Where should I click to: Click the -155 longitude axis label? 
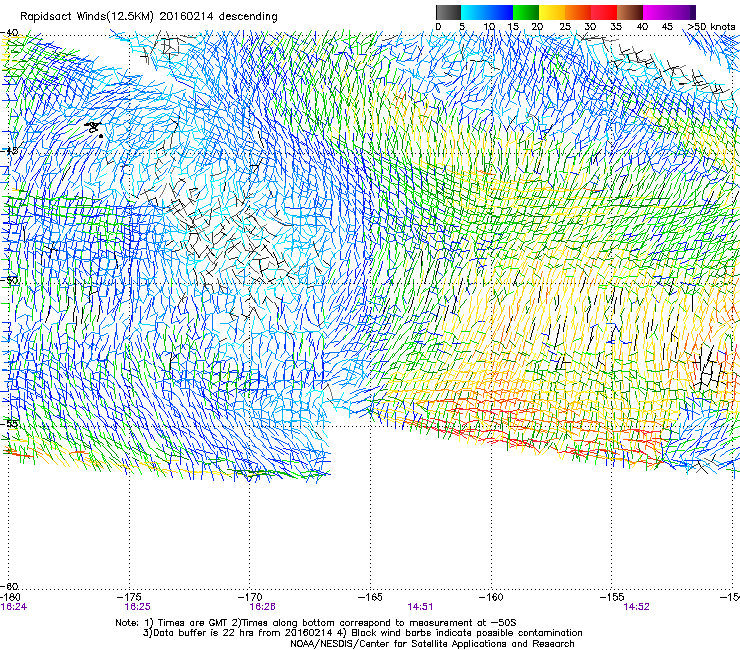click(x=612, y=598)
